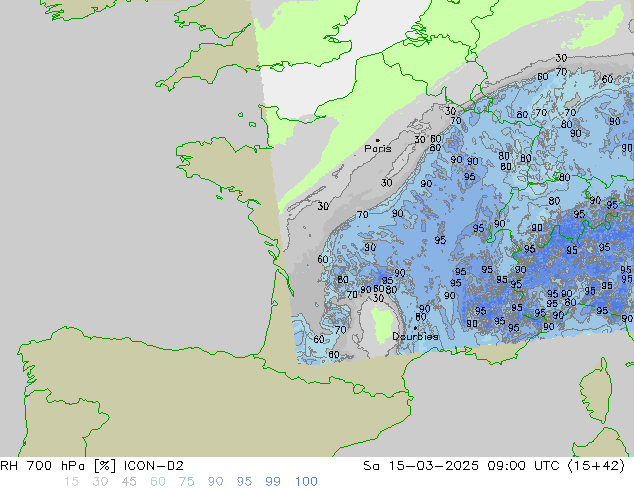Viewport: 634px width, 490px height.
Task: Select the 100 legend value
Action: (x=306, y=482)
